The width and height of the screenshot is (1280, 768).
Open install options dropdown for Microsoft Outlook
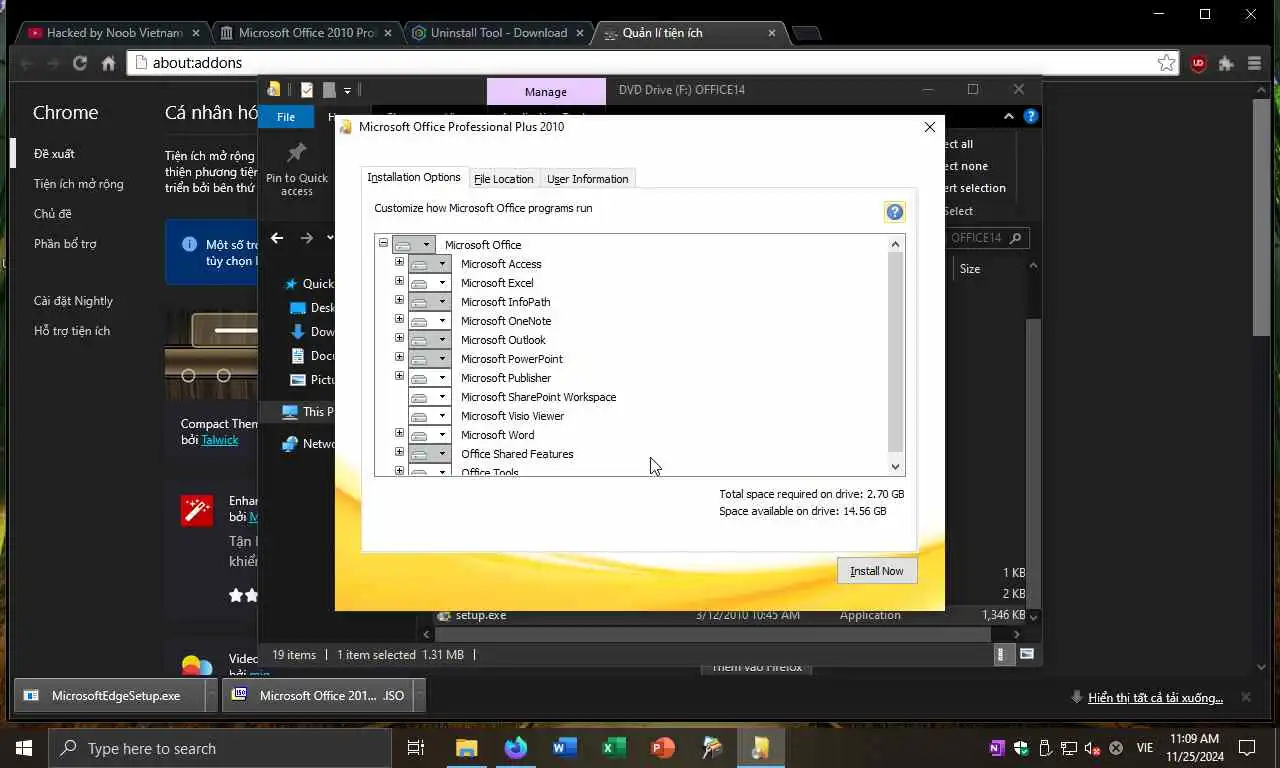[430, 340]
